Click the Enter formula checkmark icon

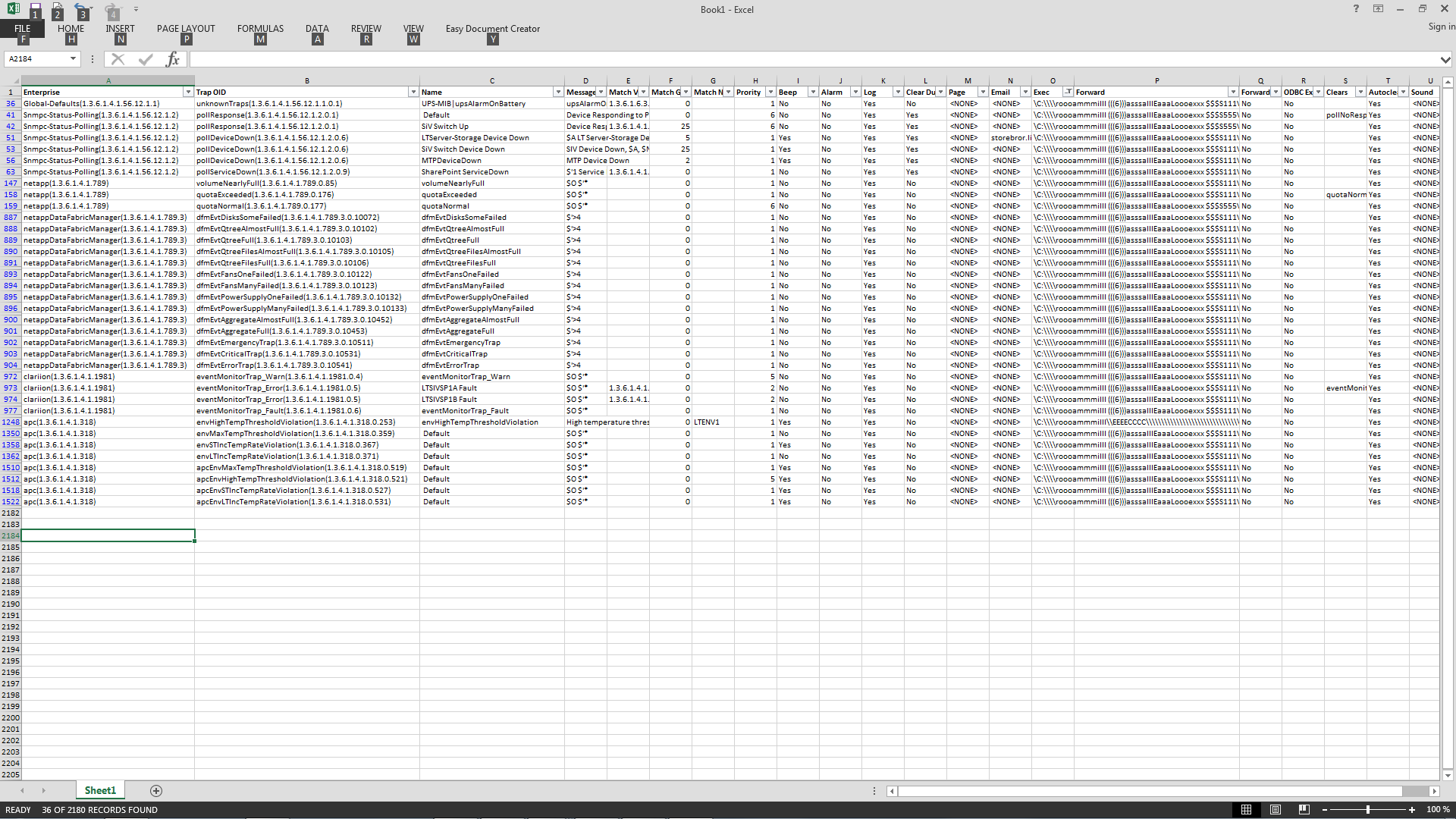[146, 58]
